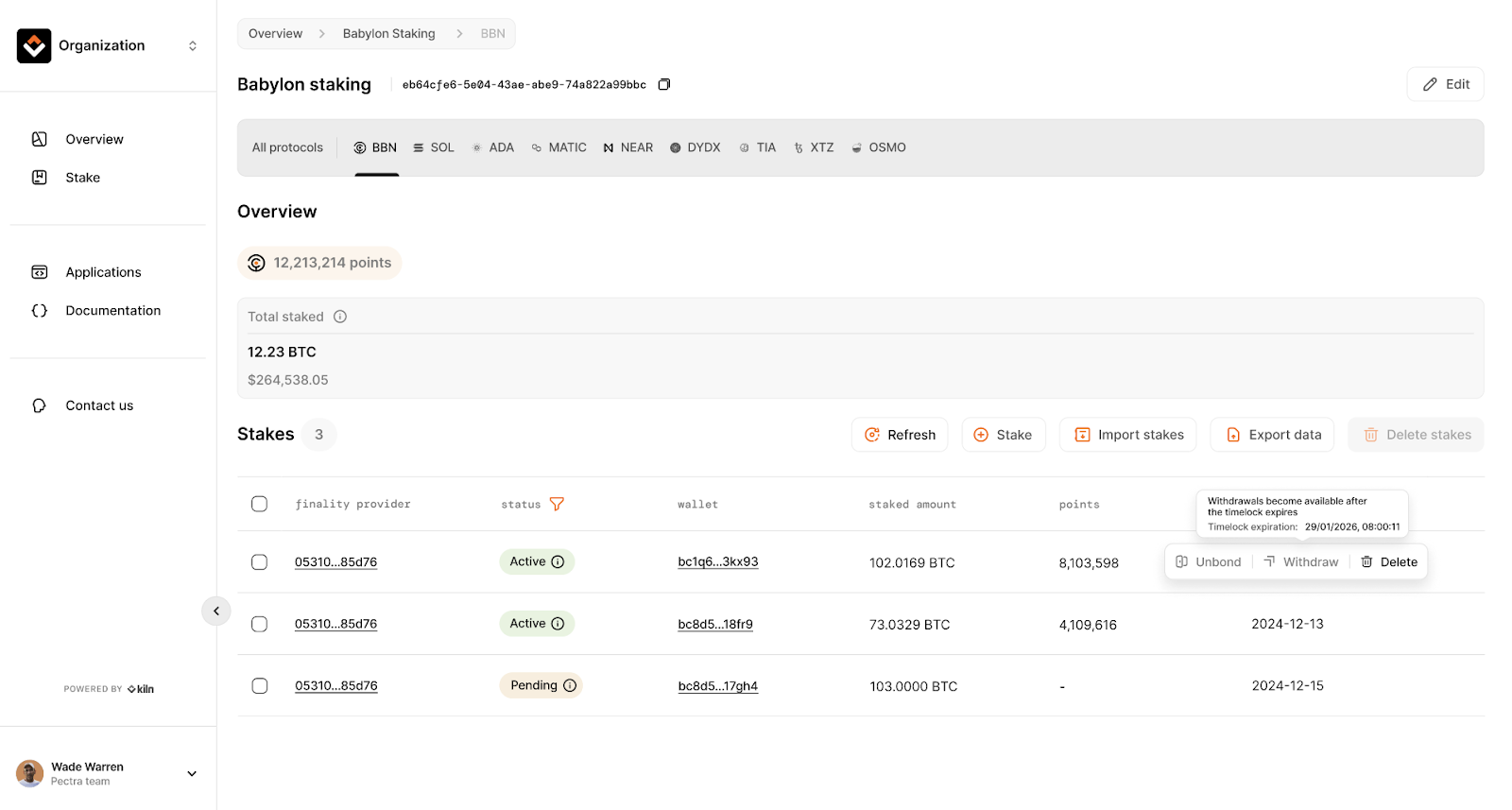1512x810 pixels.
Task: Click the Babylon Staking breadcrumb
Action: (388, 33)
